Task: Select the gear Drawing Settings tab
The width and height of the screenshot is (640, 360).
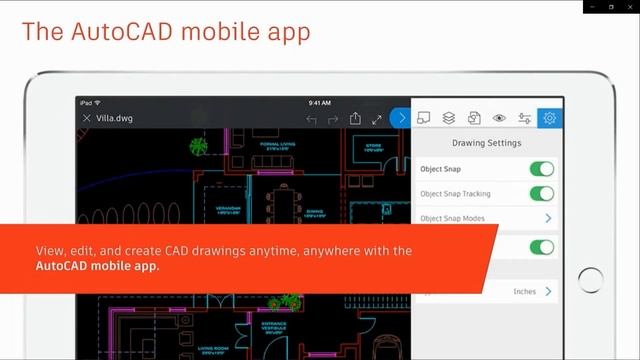Action: point(549,118)
